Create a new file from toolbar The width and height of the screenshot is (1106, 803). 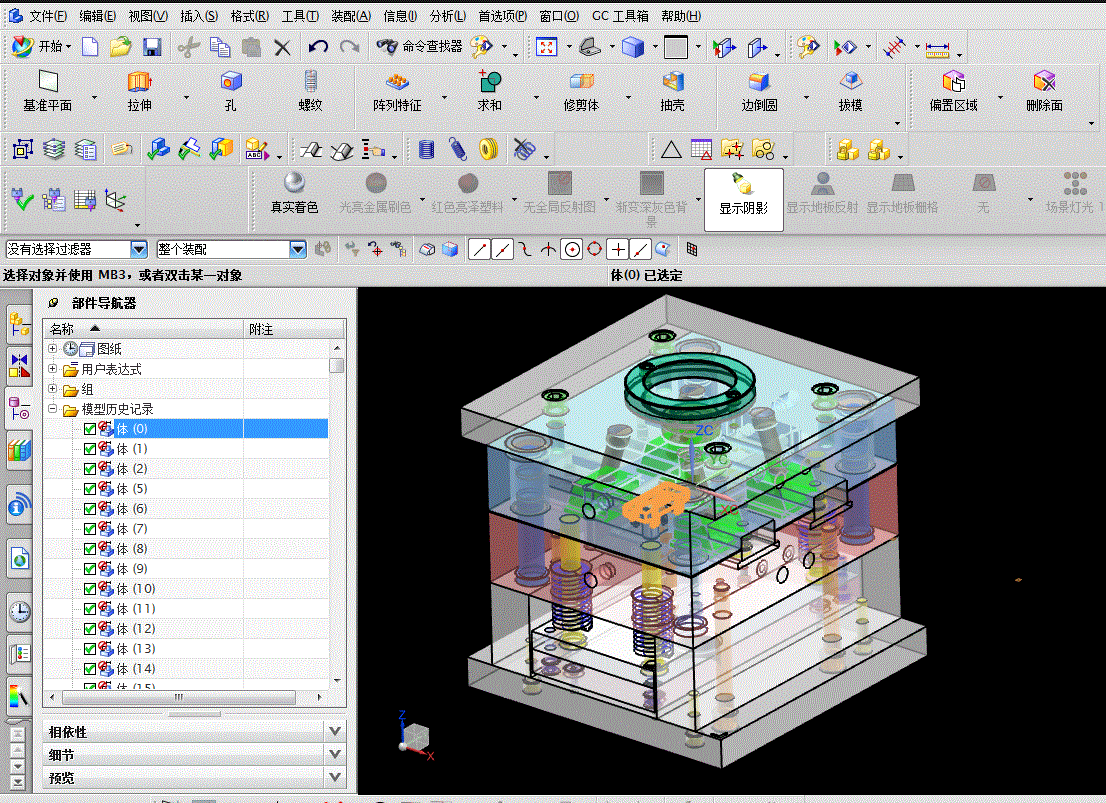(x=90, y=47)
